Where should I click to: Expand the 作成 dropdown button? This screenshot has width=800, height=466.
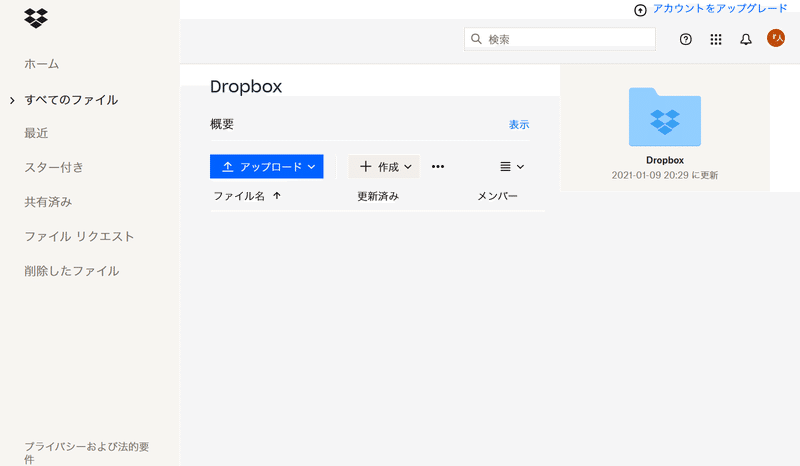pos(384,166)
